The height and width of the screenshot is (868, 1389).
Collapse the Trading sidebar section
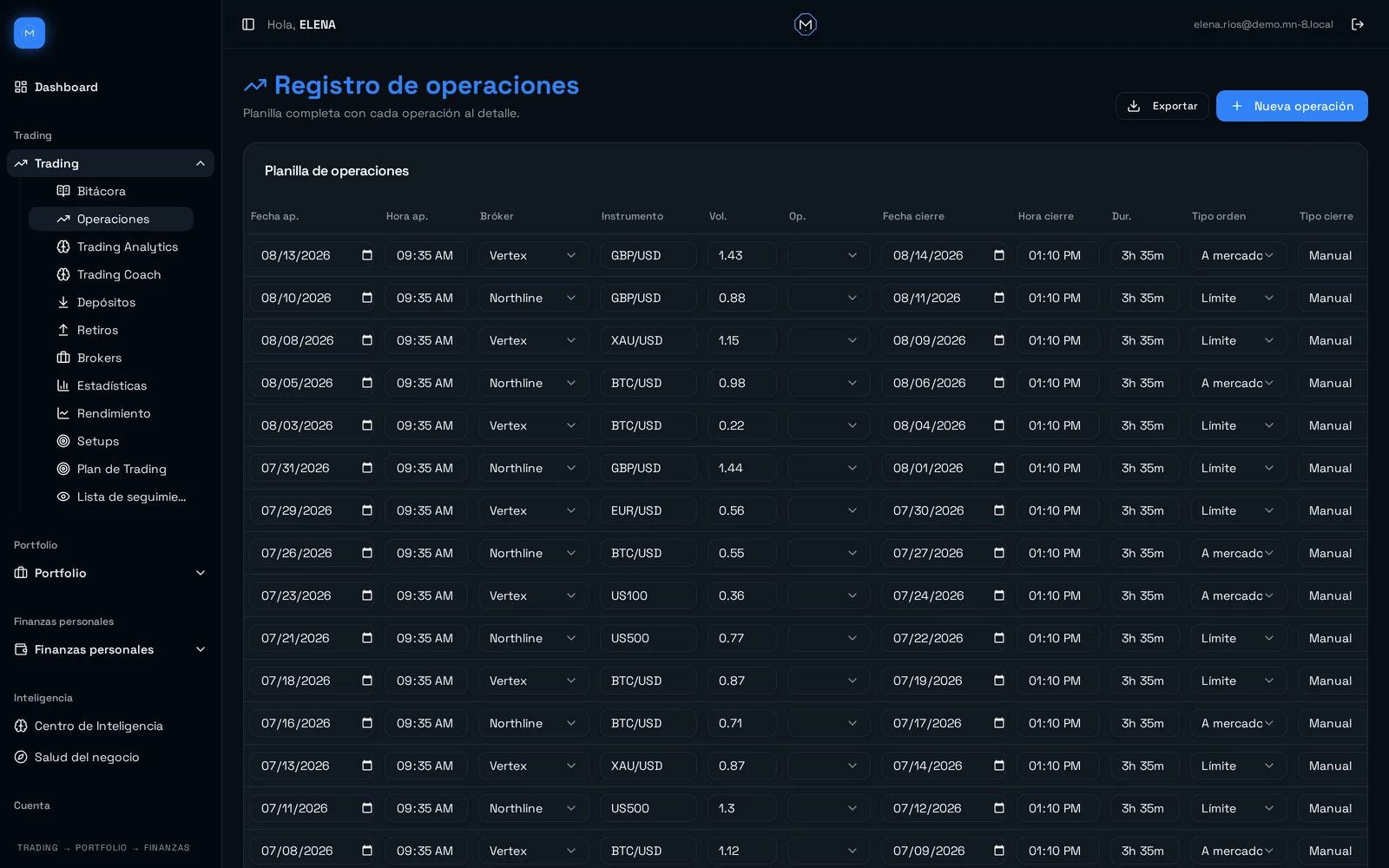point(110,163)
